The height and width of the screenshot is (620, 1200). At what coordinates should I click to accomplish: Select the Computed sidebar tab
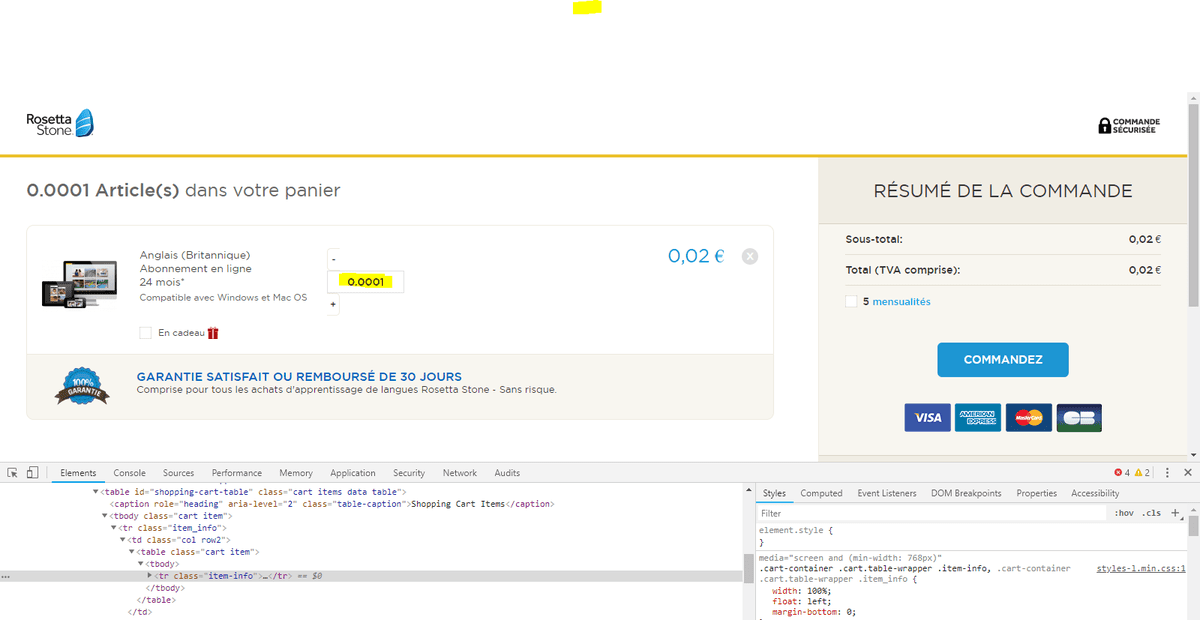coord(821,493)
